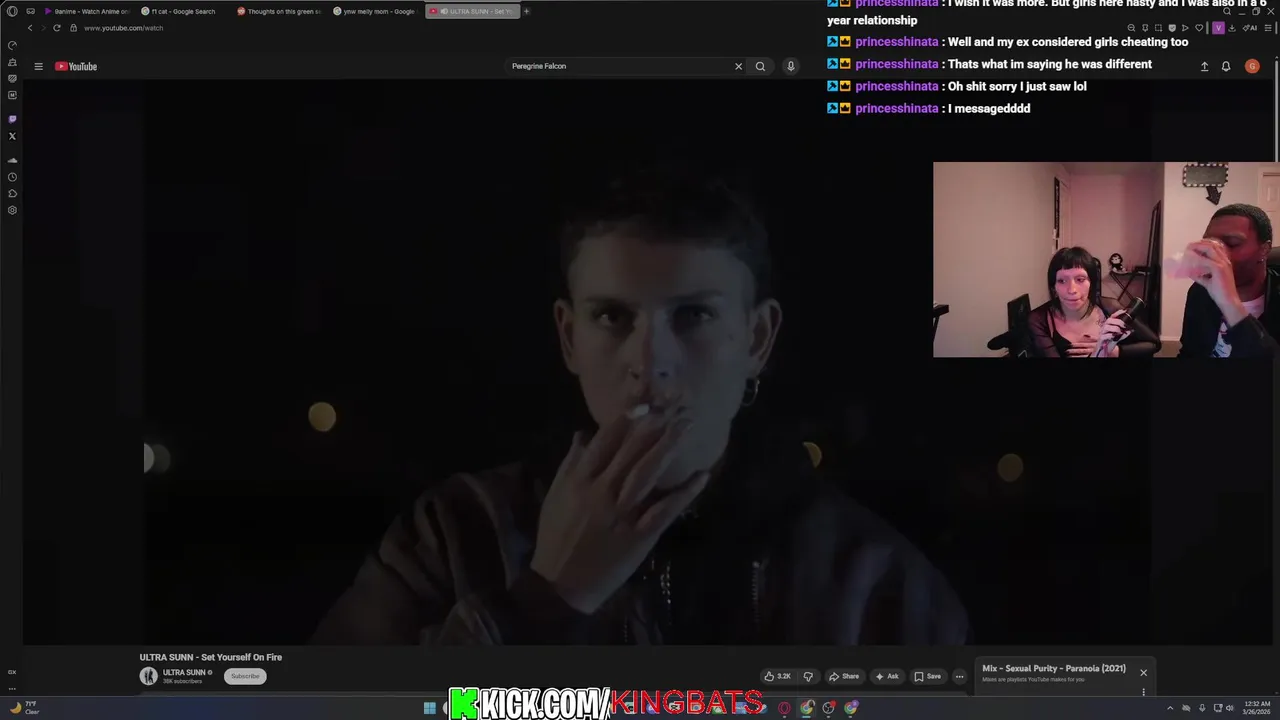Click the Share button under the video
This screenshot has width=1280, height=720.
tap(844, 676)
